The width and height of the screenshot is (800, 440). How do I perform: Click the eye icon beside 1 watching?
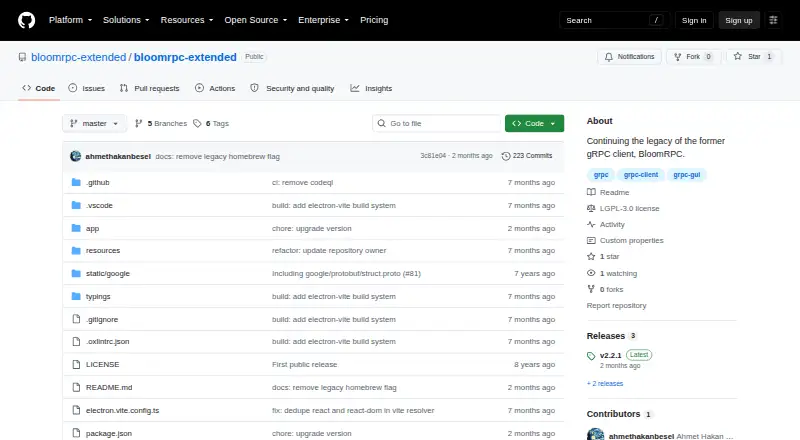(591, 273)
